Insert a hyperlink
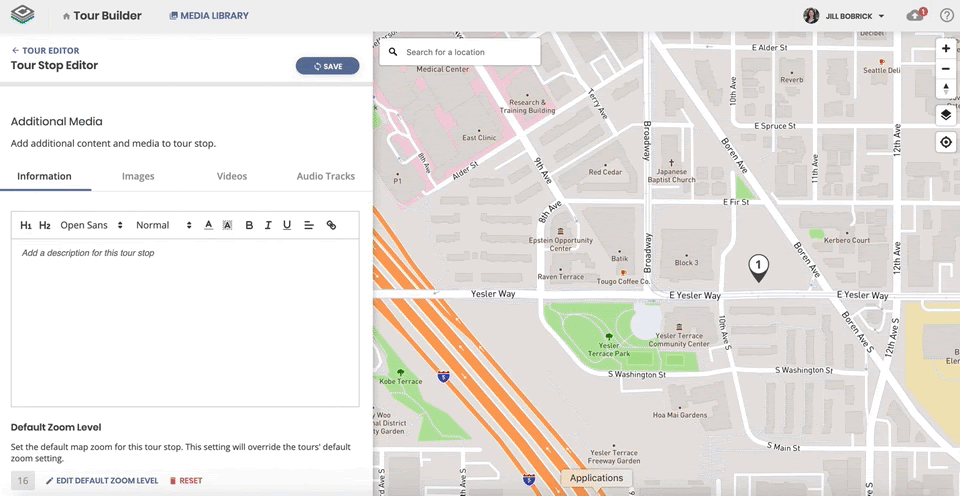 [331, 225]
